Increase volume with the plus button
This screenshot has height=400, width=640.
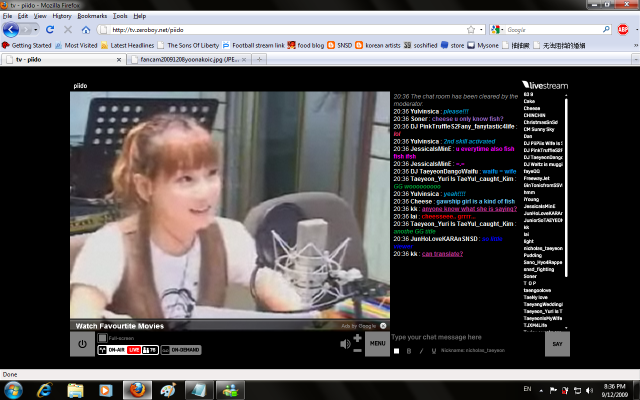tap(358, 337)
